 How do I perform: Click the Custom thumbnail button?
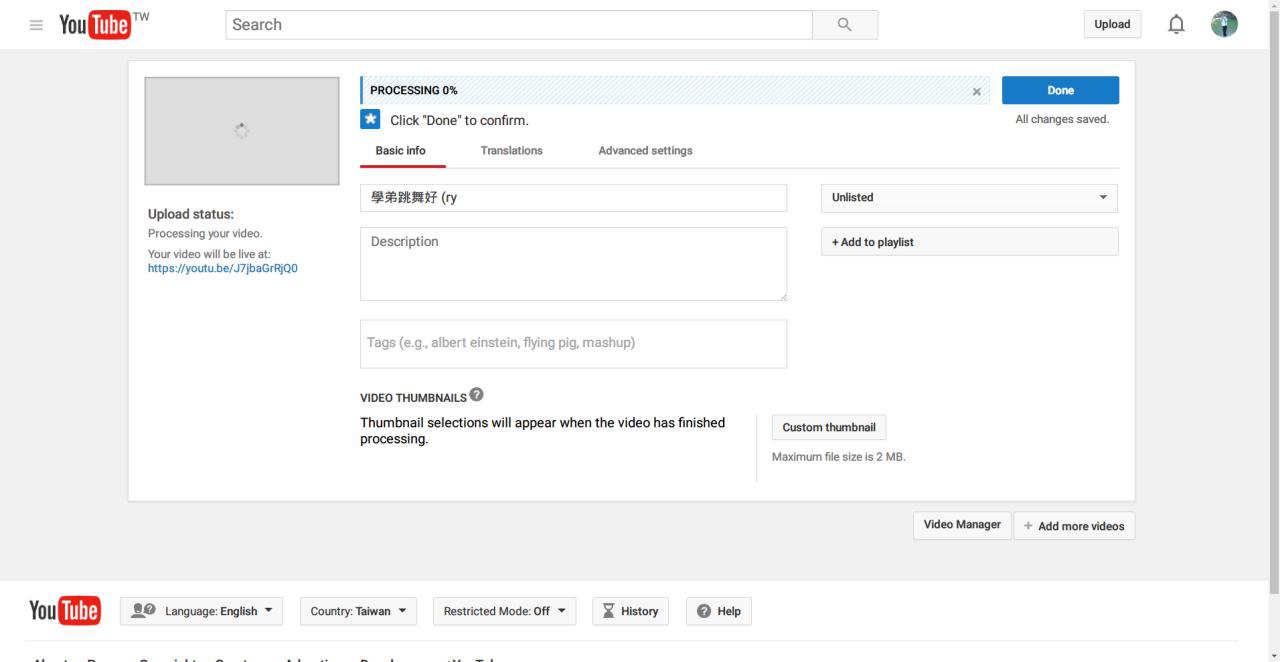[x=828, y=428]
